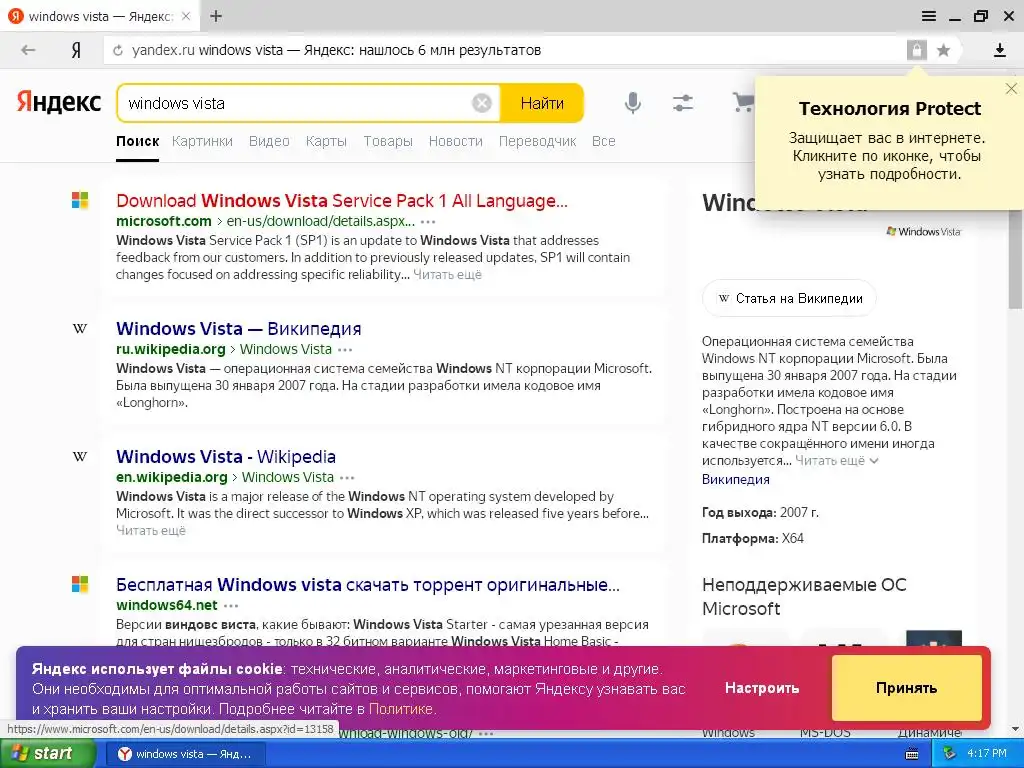This screenshot has height=768, width=1024.
Task: Select the Поиск tab
Action: (x=138, y=141)
